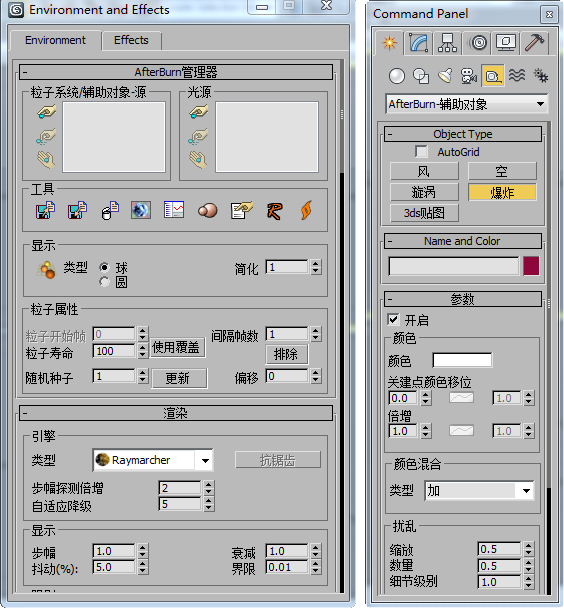
Task: Open the Create tab star icon
Action: pyautogui.click(x=390, y=43)
